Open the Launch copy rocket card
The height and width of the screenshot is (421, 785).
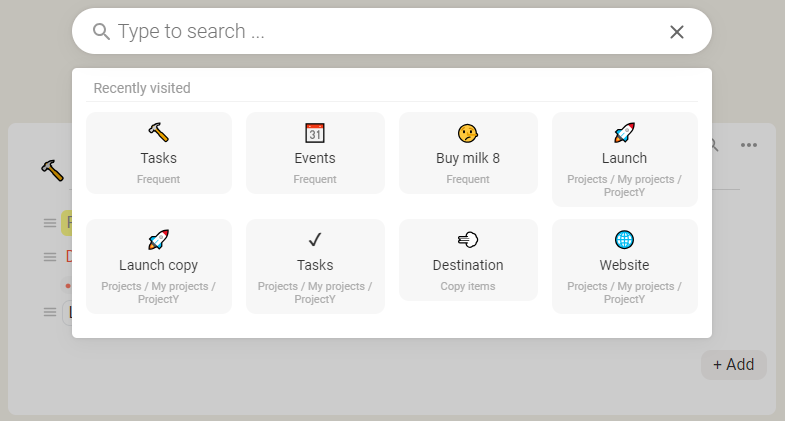coord(159,266)
